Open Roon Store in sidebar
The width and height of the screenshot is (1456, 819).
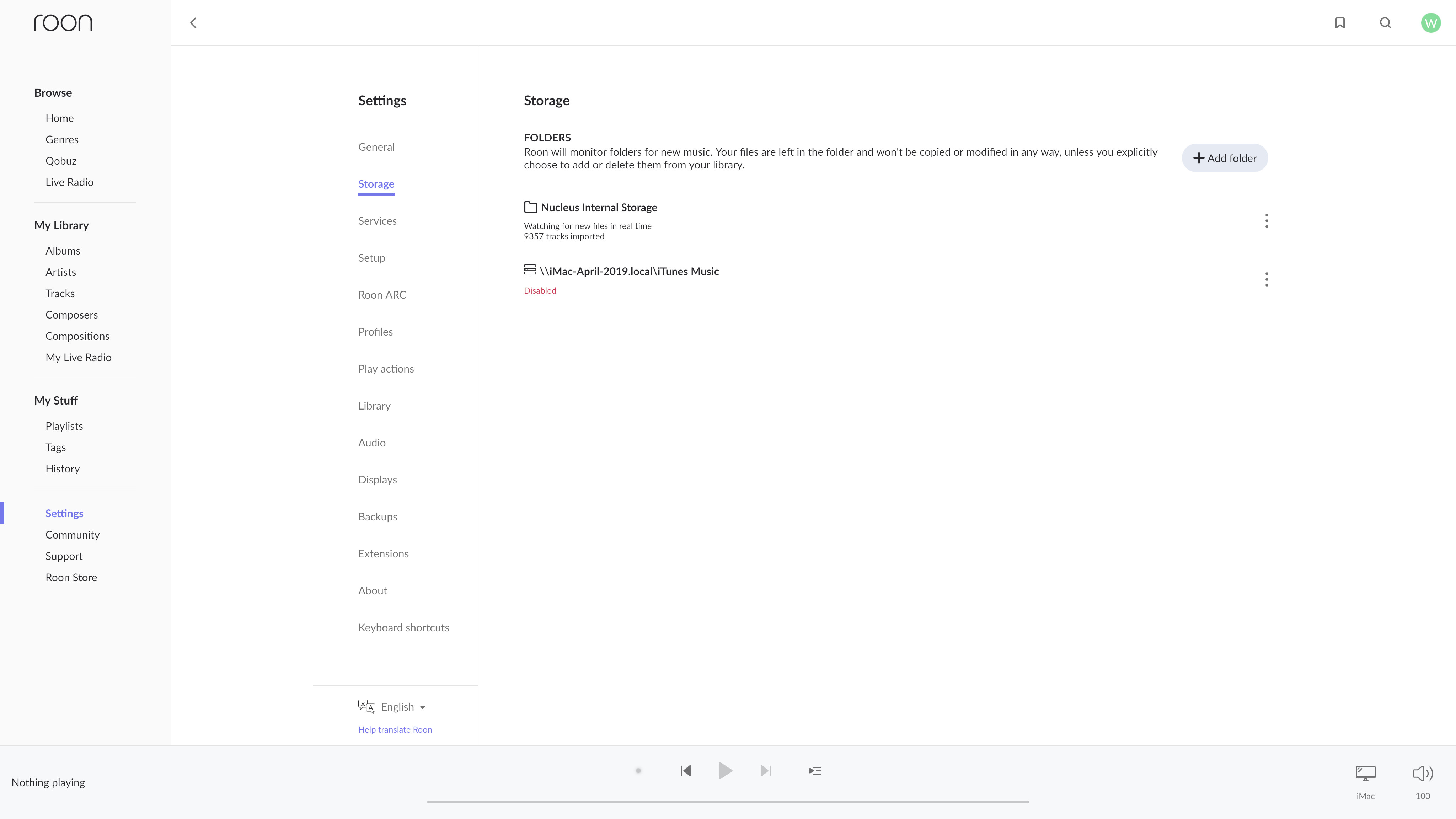tap(71, 577)
